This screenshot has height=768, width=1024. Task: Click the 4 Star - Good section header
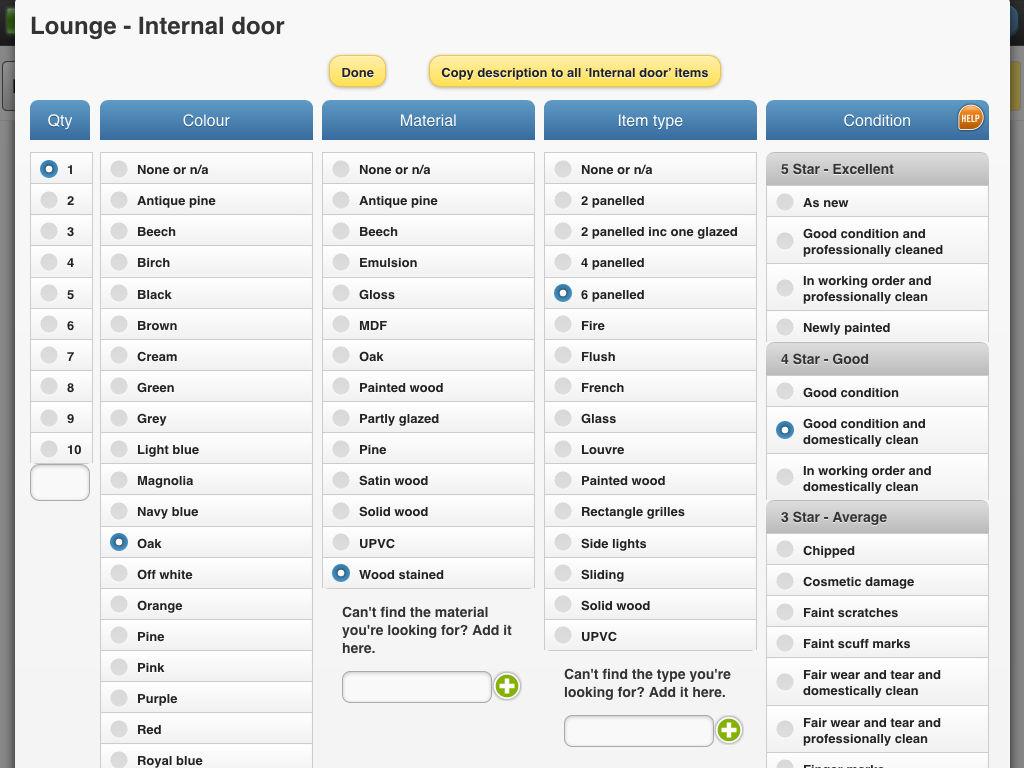point(877,359)
